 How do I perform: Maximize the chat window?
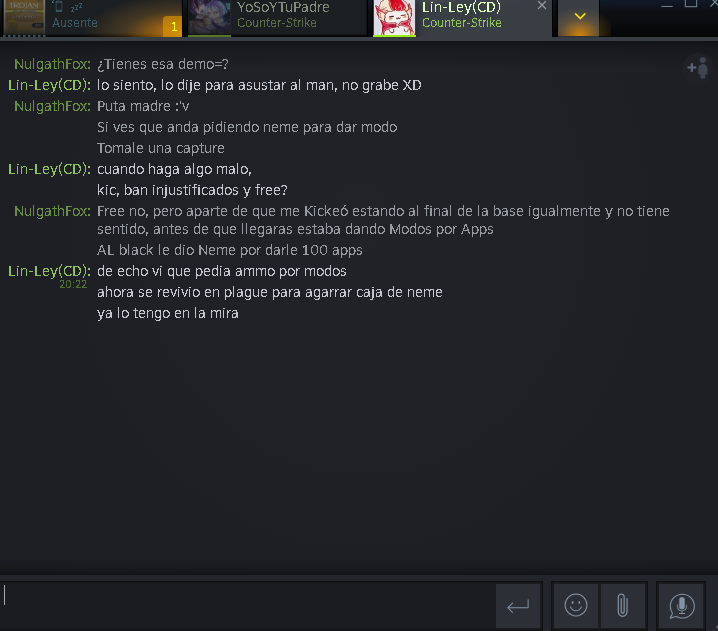coord(691,4)
